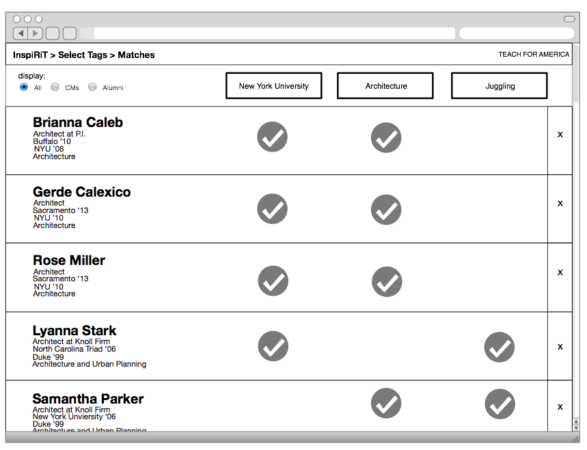Go to InspiRiT breadcrumb home

point(30,55)
